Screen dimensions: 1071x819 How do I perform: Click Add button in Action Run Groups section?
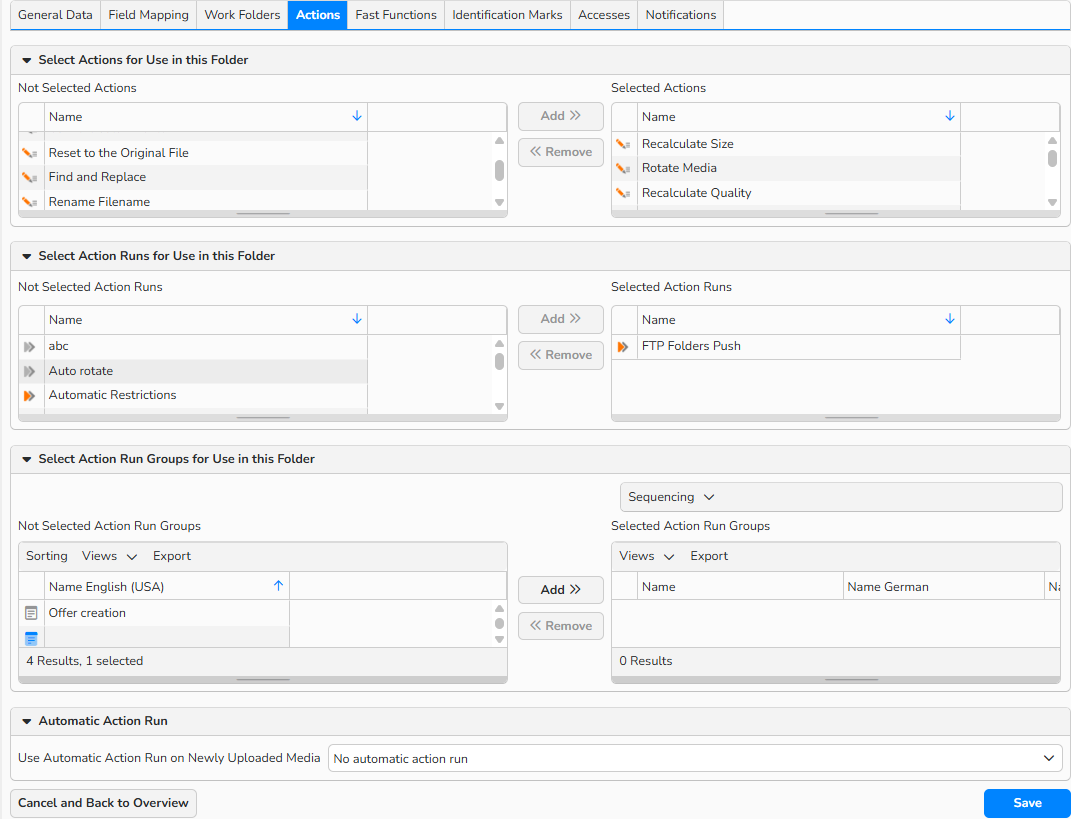[561, 590]
